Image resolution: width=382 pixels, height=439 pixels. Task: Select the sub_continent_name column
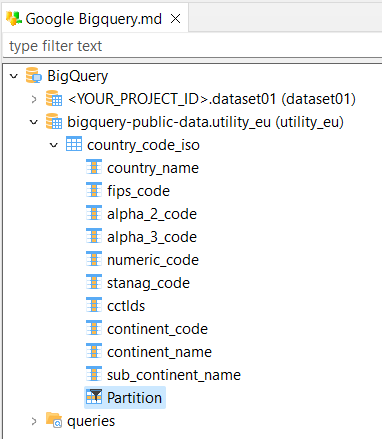click(x=174, y=375)
